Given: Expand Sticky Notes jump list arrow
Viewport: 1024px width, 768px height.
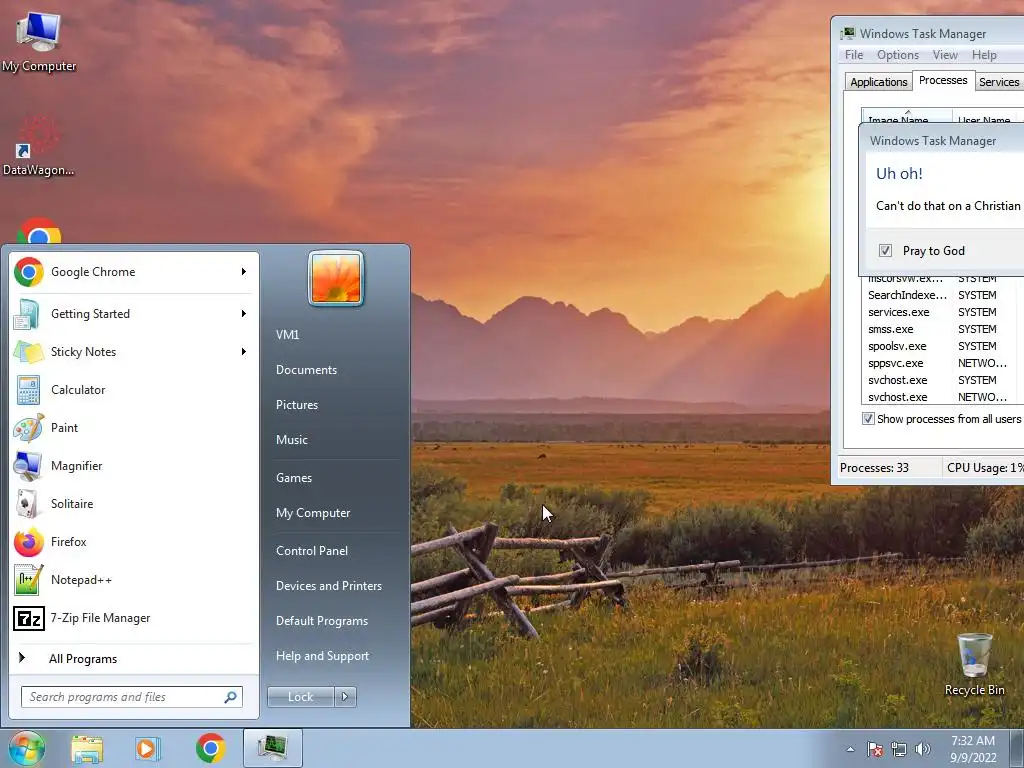Looking at the screenshot, I should [x=244, y=351].
